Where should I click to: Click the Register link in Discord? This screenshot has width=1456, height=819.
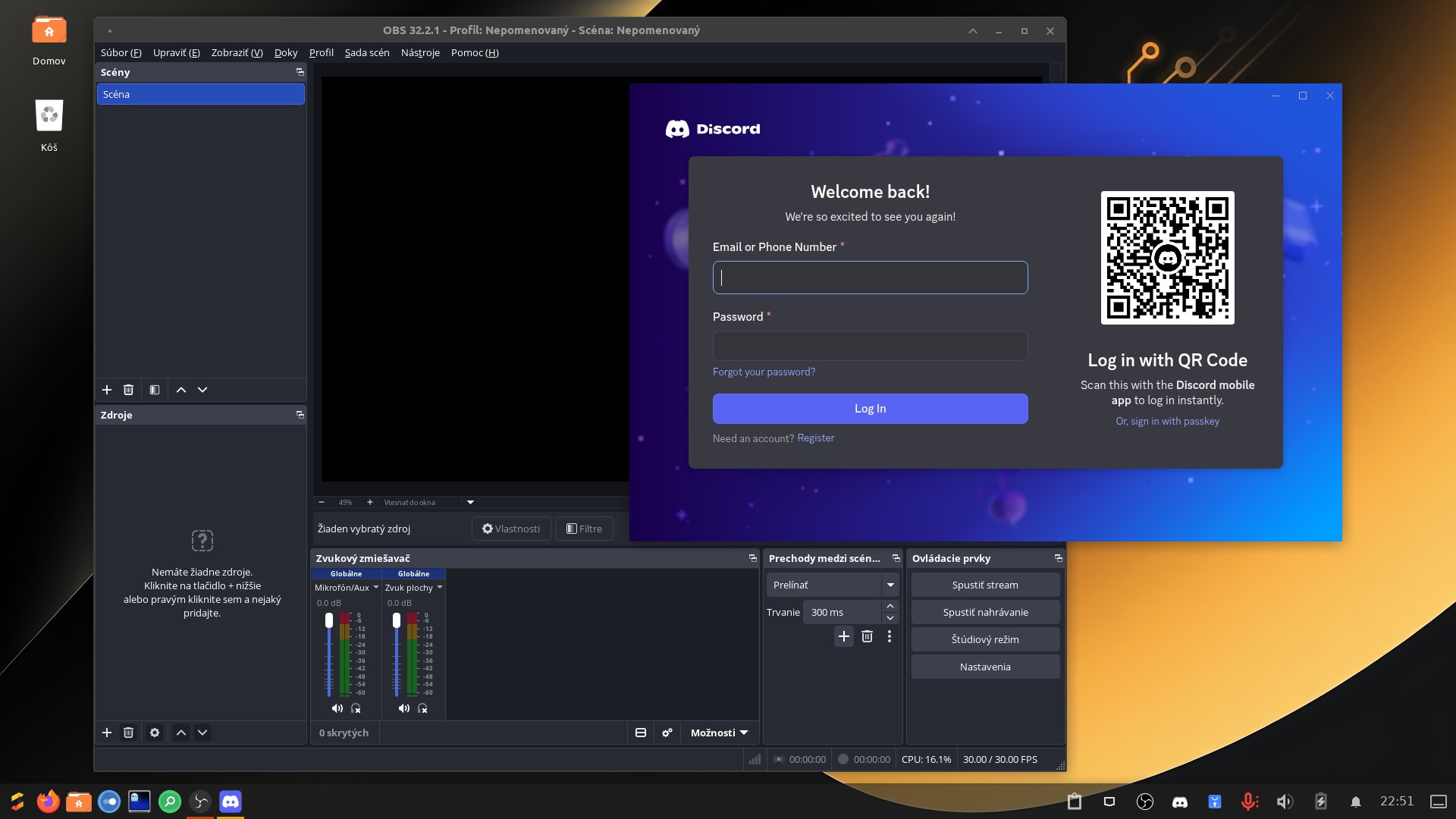pos(815,438)
